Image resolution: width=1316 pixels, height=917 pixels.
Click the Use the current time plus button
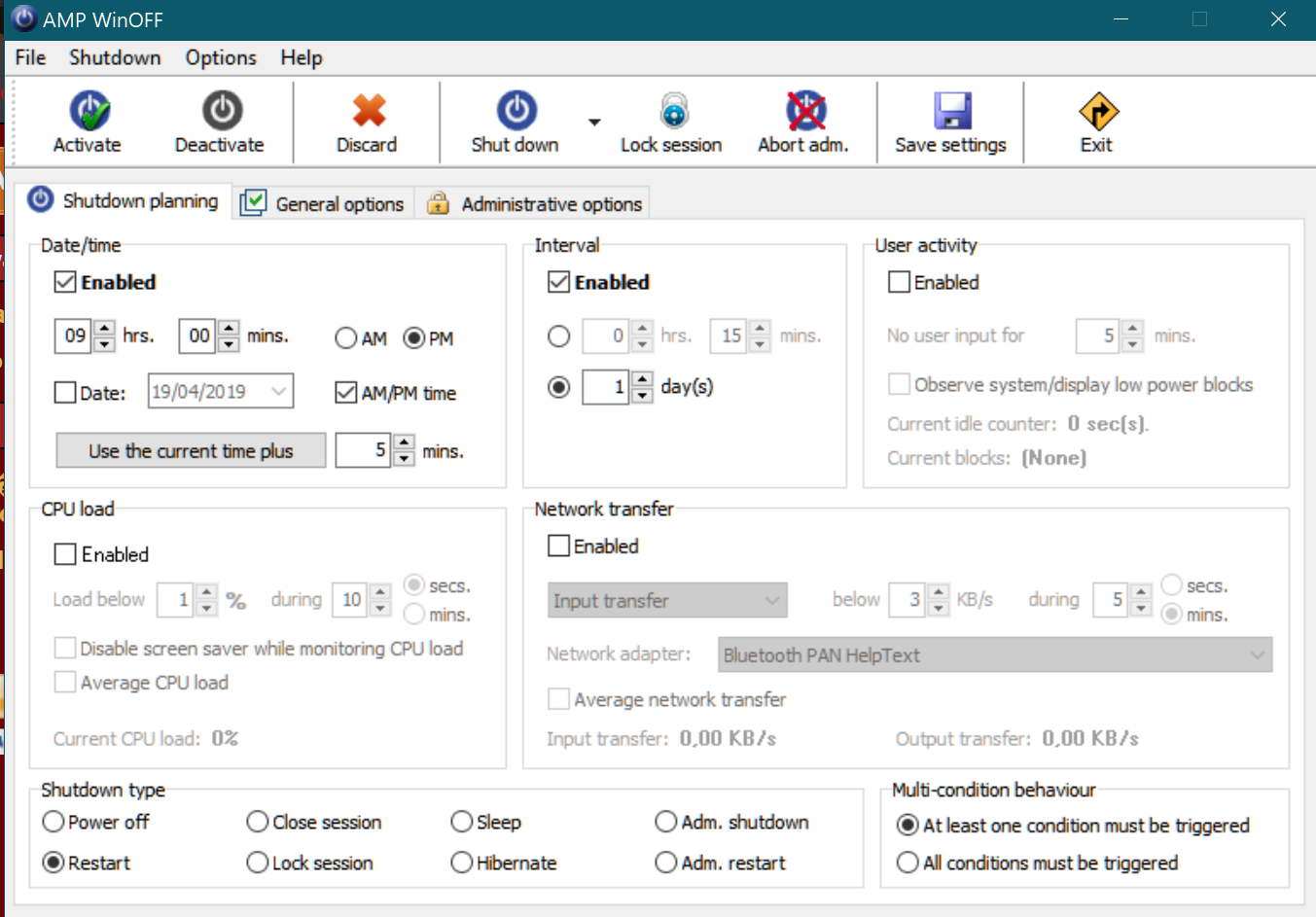coord(191,451)
